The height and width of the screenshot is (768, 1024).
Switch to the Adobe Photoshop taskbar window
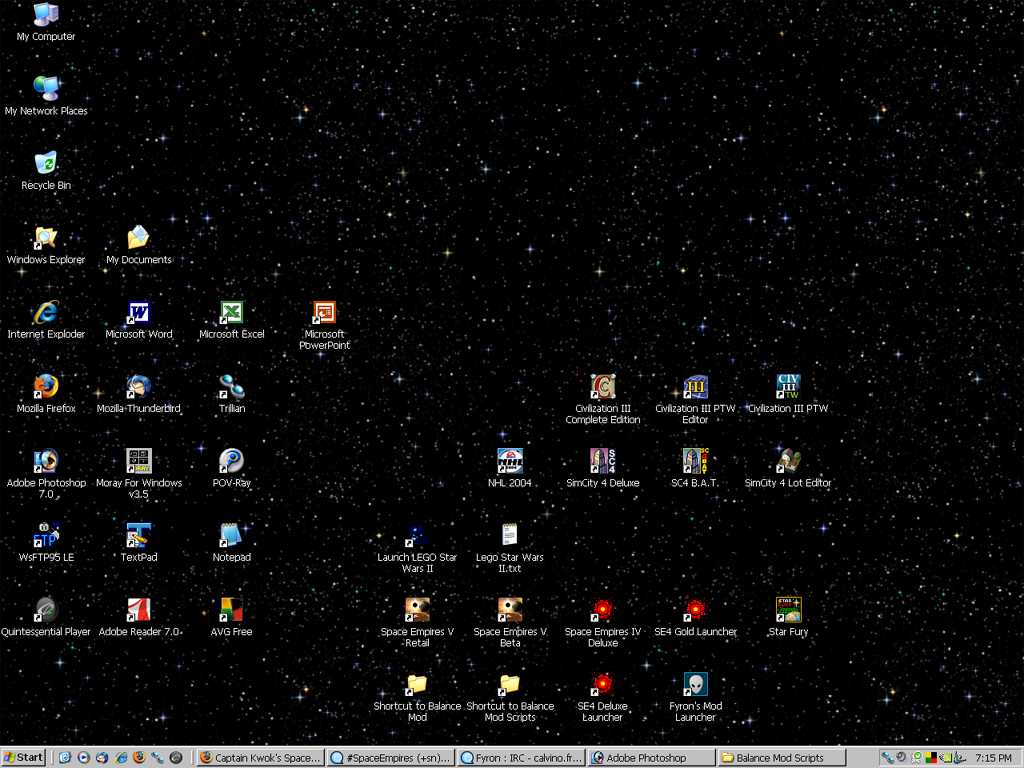pyautogui.click(x=652, y=758)
